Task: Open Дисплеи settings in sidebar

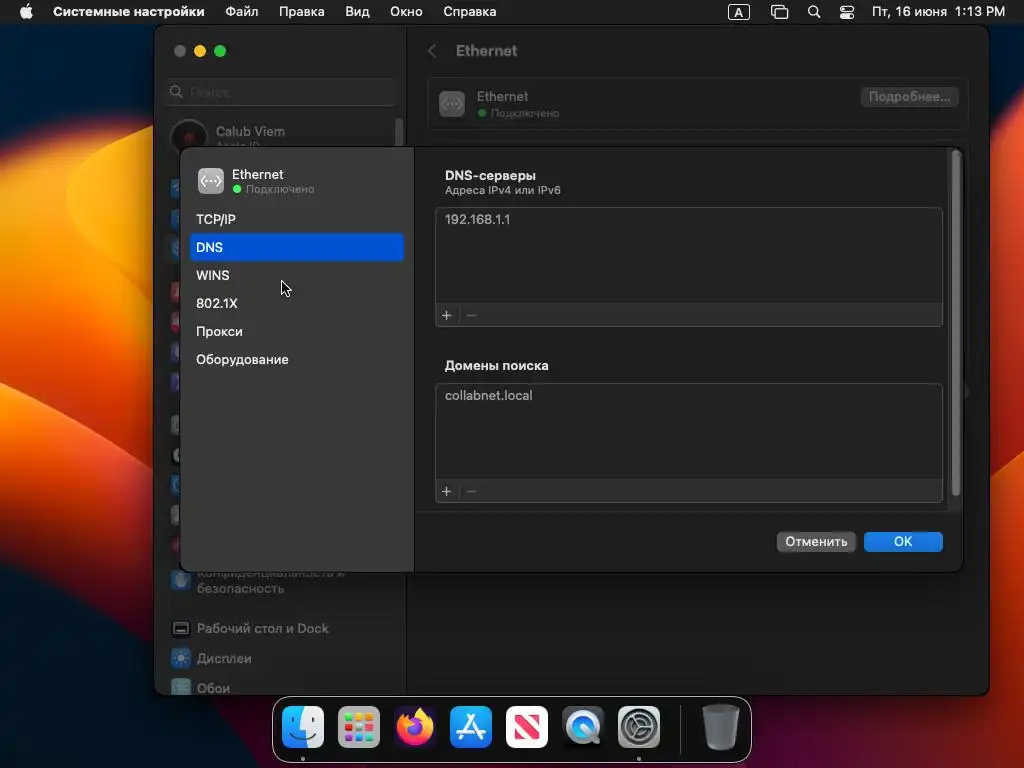Action: coord(224,658)
